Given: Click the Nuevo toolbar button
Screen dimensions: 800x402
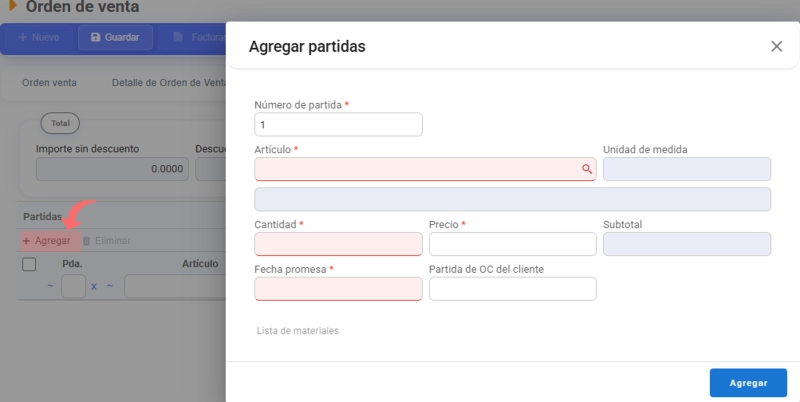Looking at the screenshot, I should (x=39, y=37).
